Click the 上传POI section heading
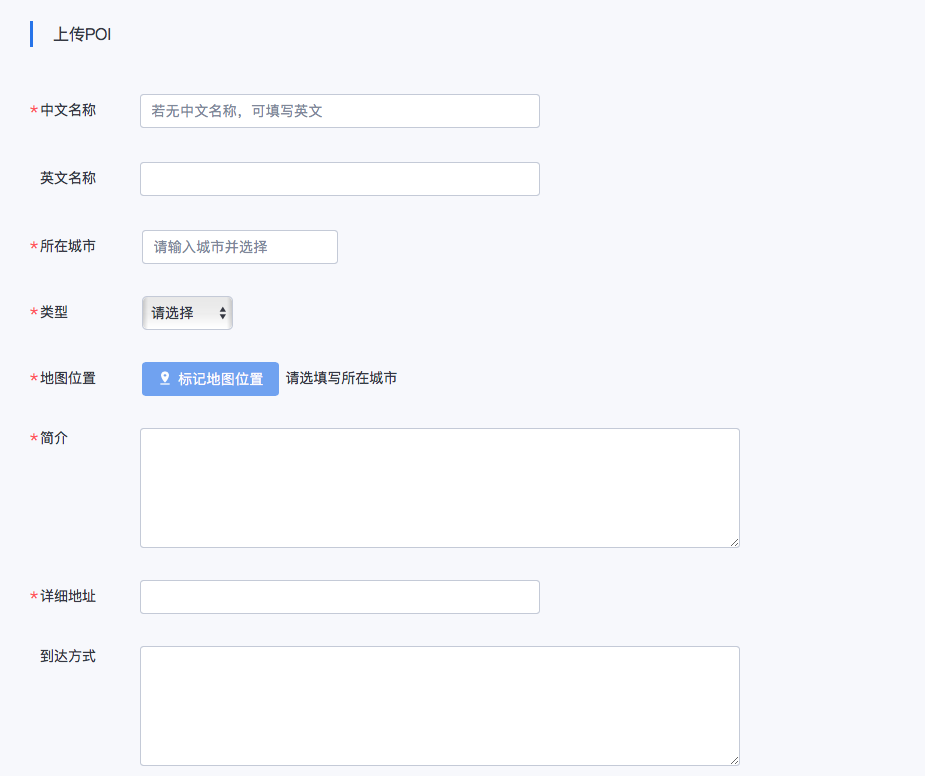 pyautogui.click(x=82, y=34)
